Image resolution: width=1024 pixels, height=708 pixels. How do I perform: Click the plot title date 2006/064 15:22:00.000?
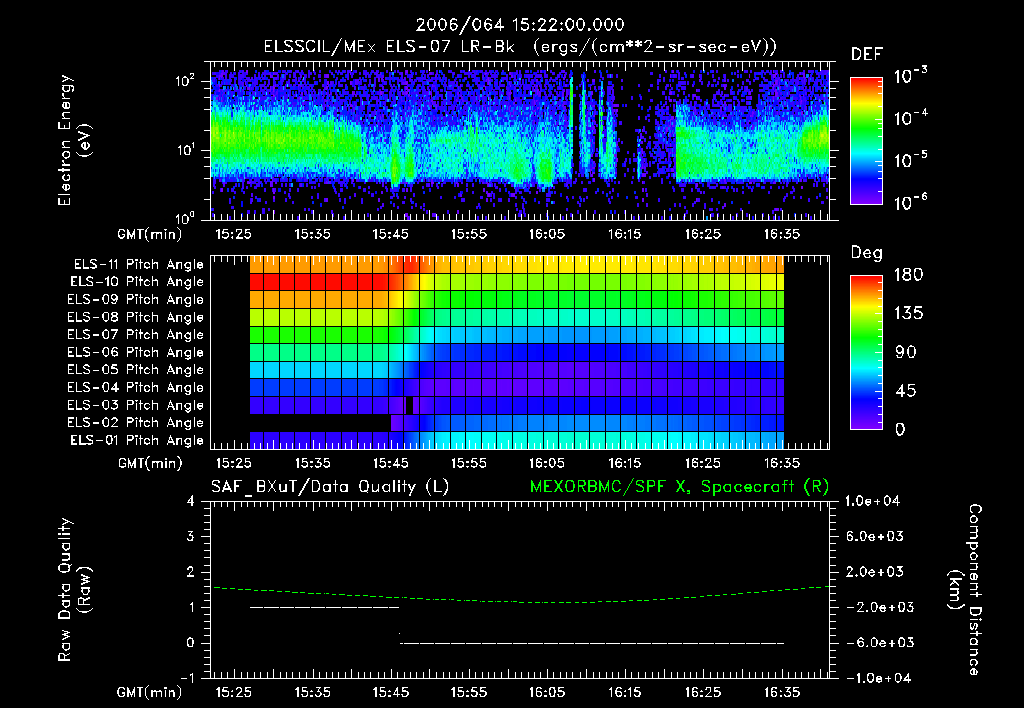[x=520, y=25]
